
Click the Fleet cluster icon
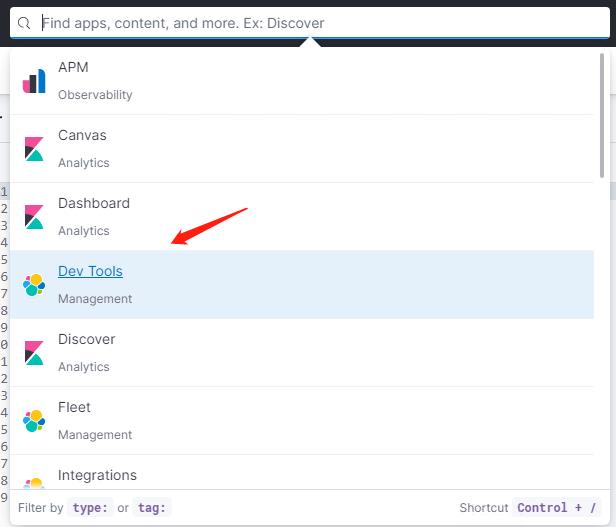[34, 421]
